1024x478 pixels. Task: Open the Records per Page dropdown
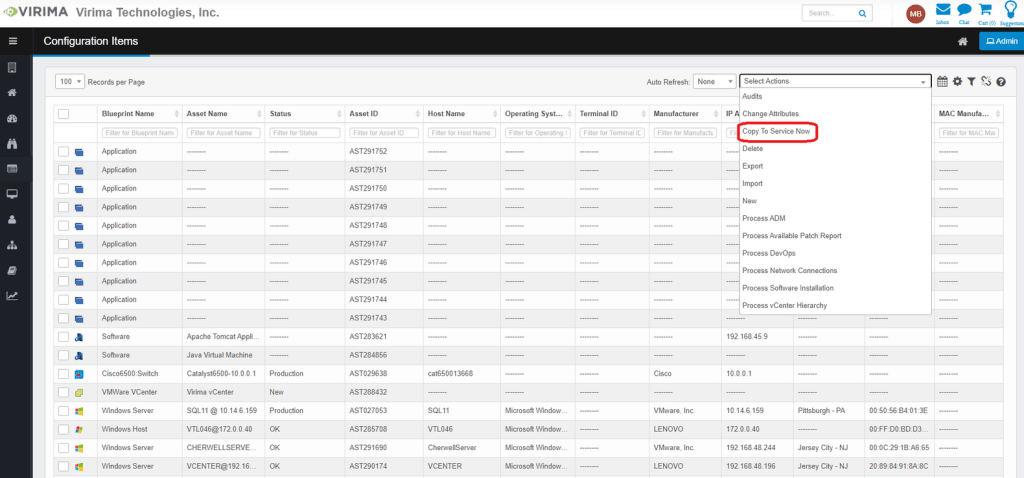tap(70, 81)
